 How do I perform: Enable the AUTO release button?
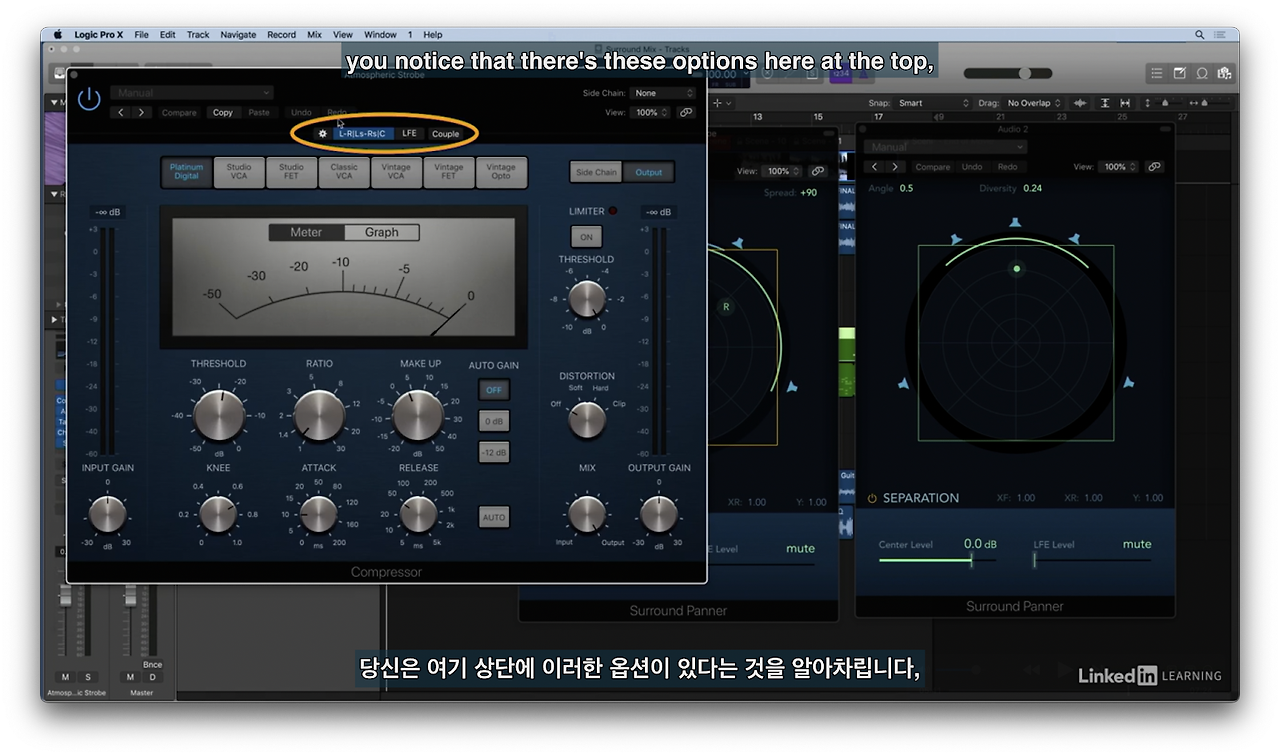click(494, 517)
